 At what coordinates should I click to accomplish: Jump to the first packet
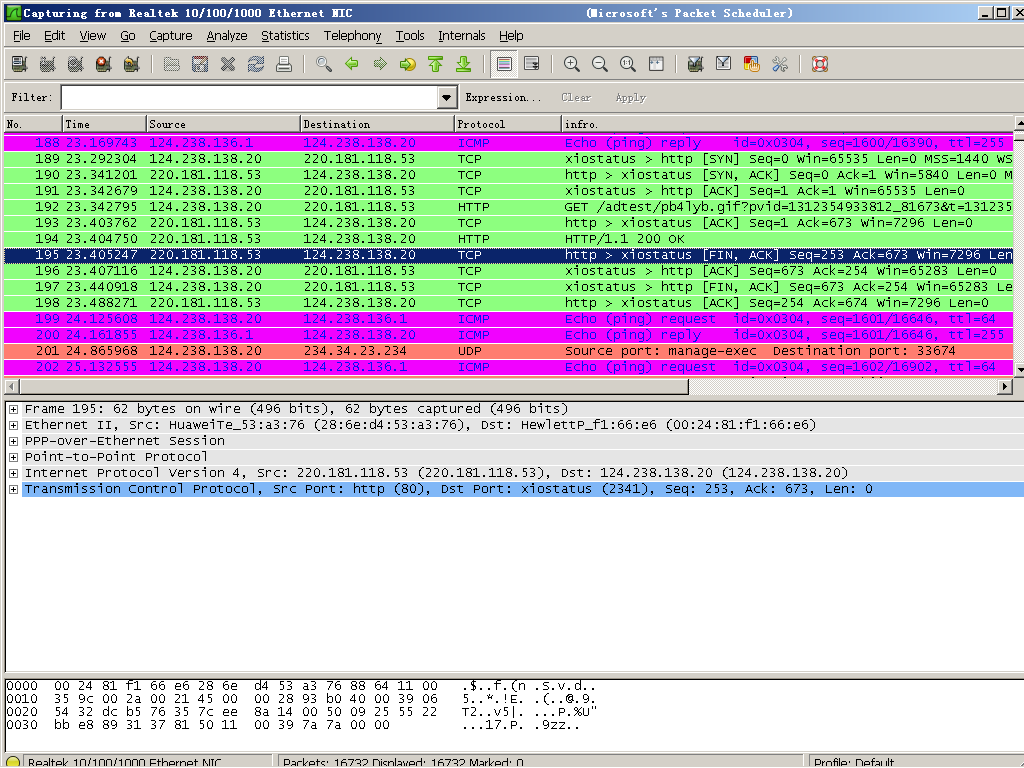pyautogui.click(x=436, y=64)
